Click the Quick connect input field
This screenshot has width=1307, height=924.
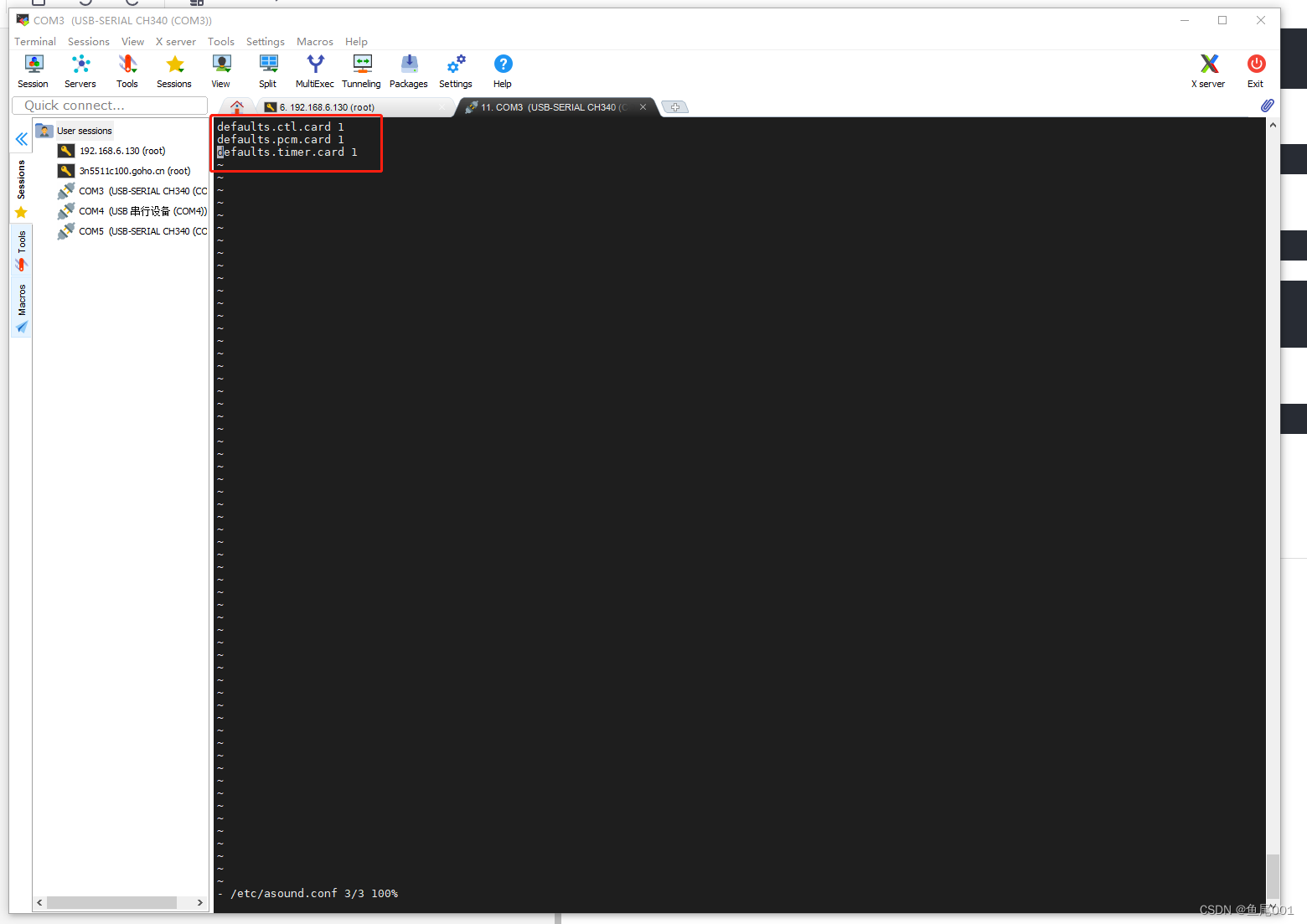[x=109, y=105]
